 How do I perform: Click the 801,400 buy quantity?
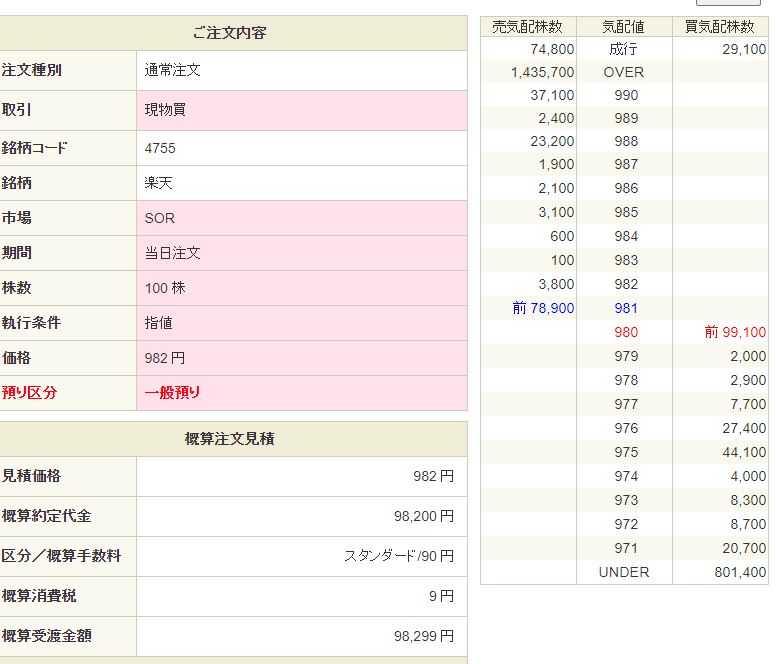coord(740,572)
